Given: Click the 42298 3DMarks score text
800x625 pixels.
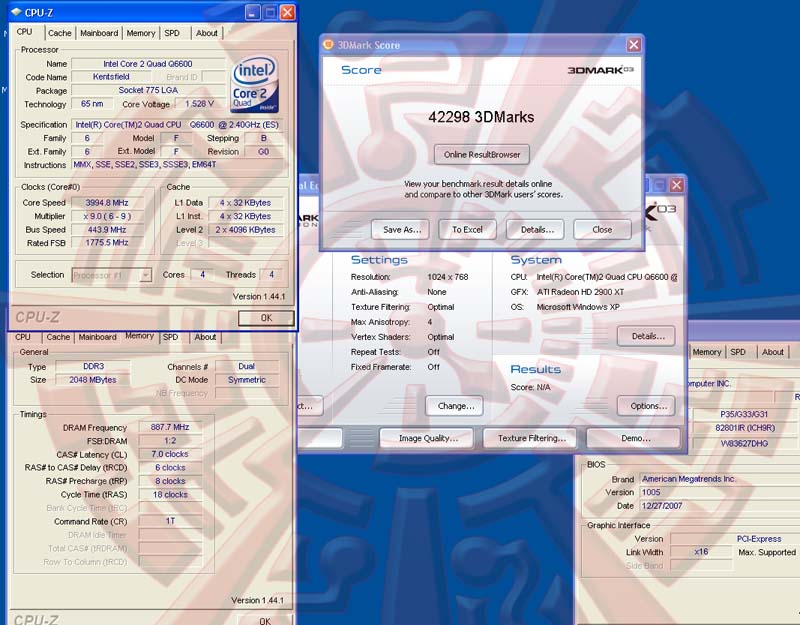Looking at the screenshot, I should [x=481, y=117].
